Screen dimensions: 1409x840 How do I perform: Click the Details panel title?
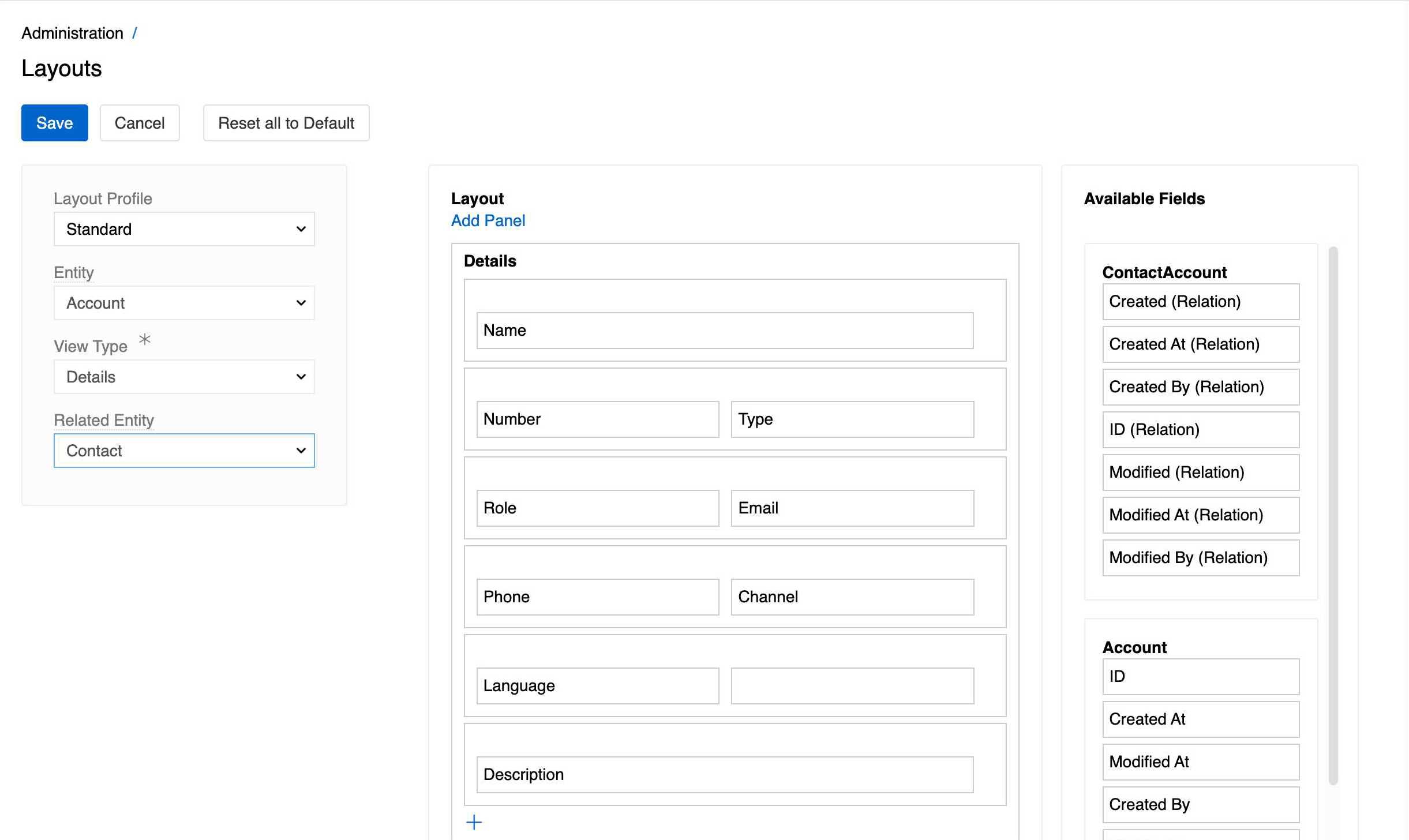[490, 261]
